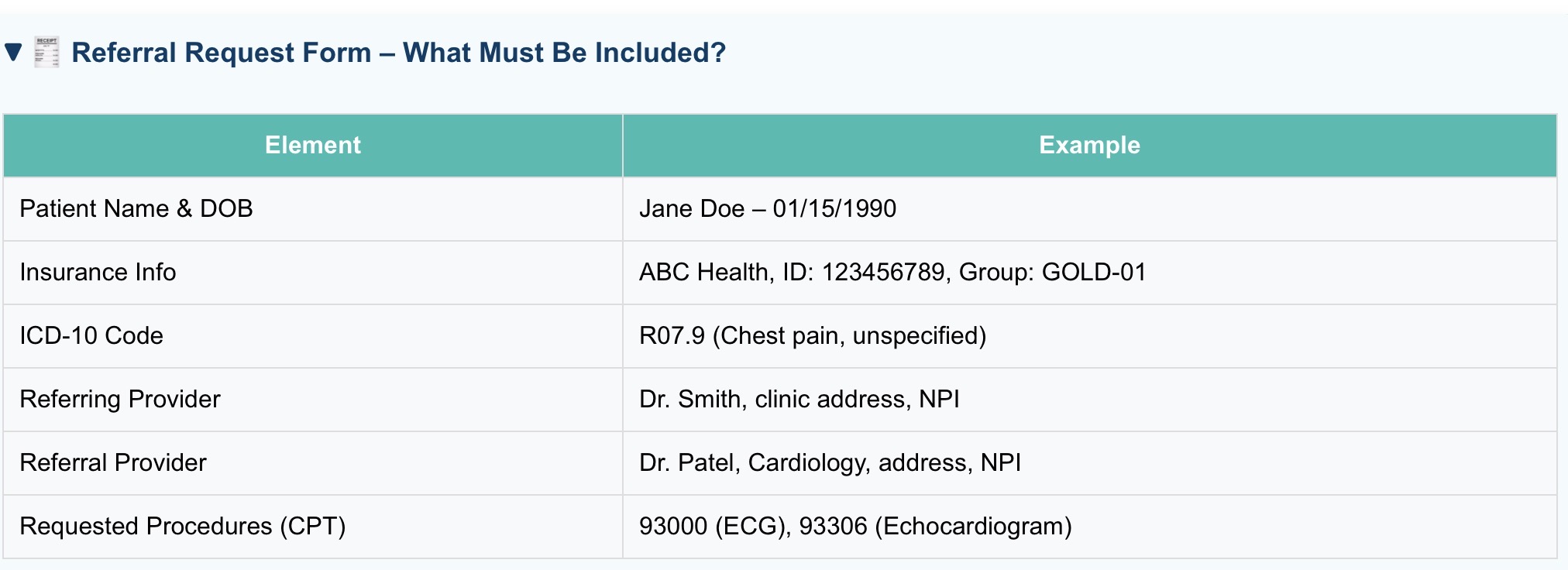The image size is (1568, 570).
Task: Click the Referring Provider cell
Action: [313, 400]
